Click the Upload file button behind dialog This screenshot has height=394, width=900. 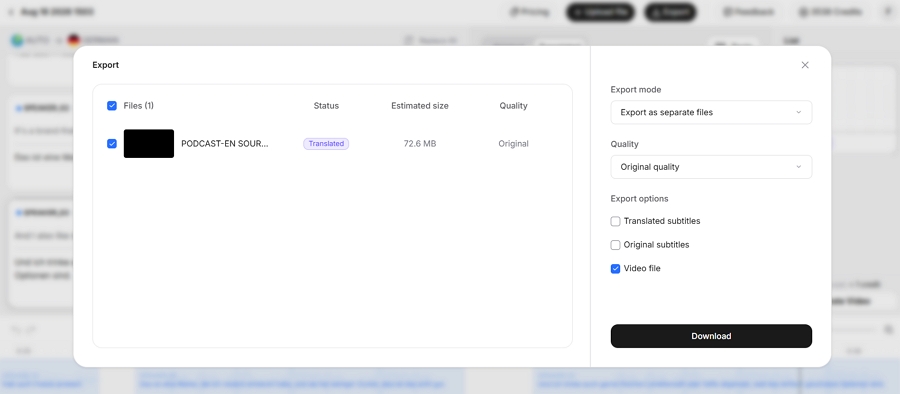click(x=600, y=12)
